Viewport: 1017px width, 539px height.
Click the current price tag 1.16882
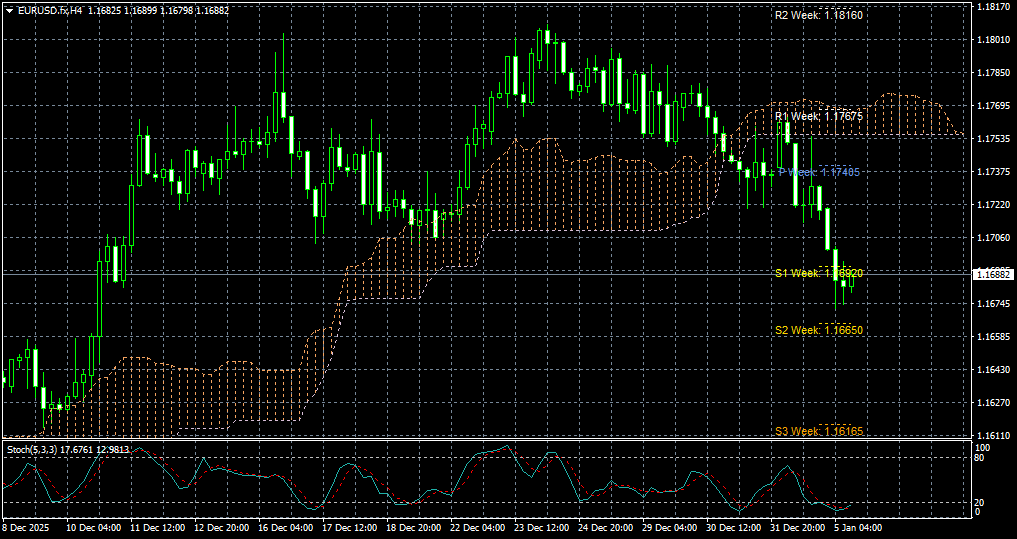[992, 275]
